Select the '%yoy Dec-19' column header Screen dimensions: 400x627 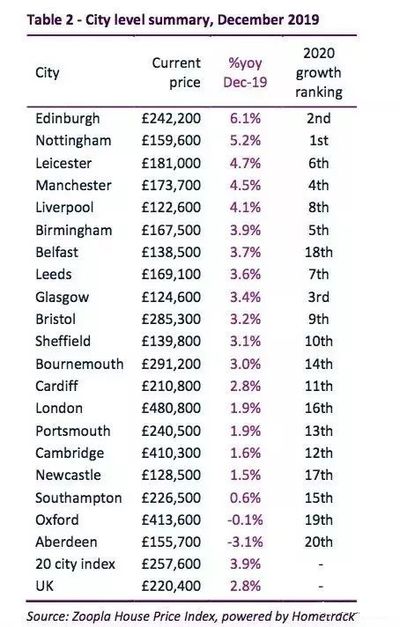pyautogui.click(x=245, y=73)
